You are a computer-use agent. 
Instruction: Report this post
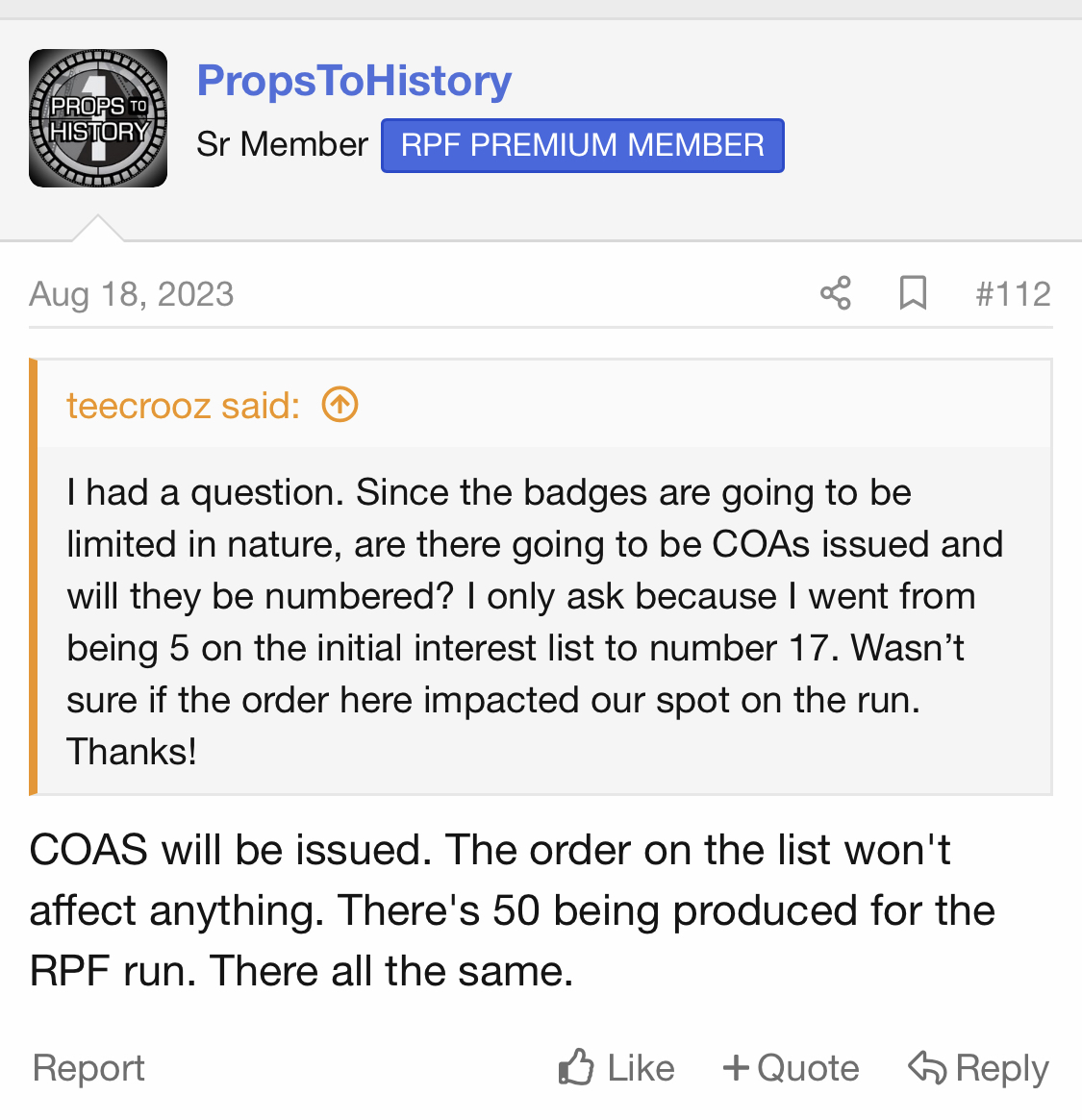coord(88,1068)
